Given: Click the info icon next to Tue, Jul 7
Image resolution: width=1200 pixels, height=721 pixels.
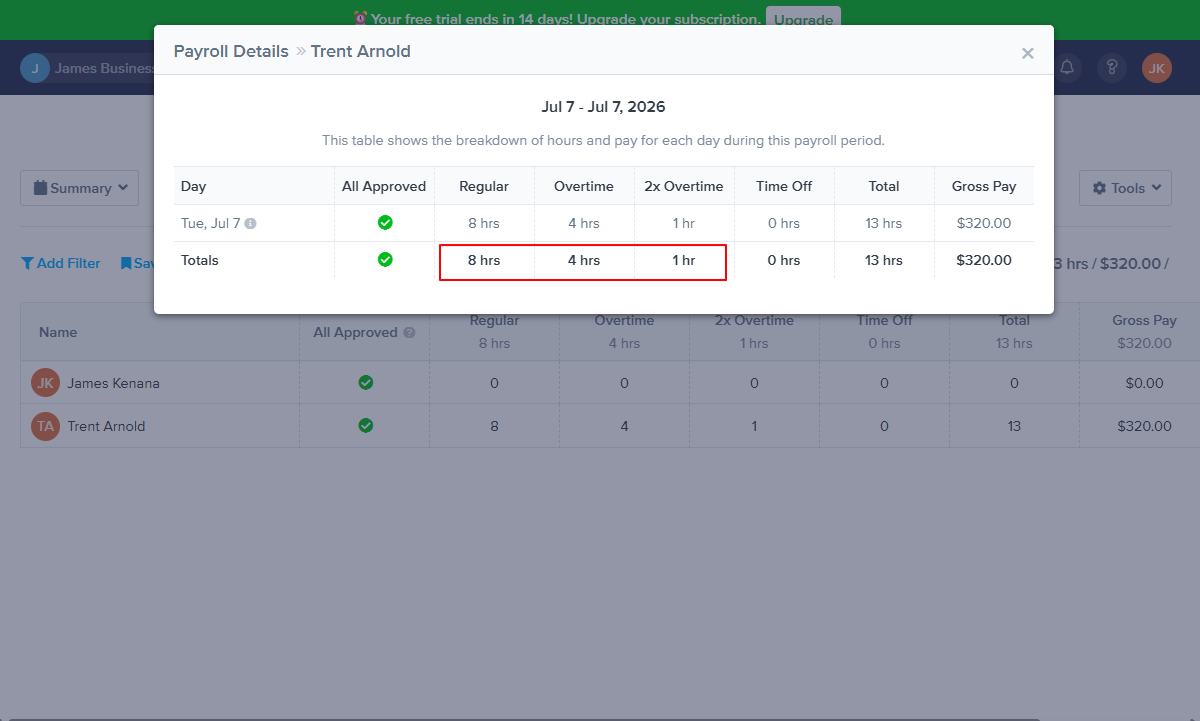Looking at the screenshot, I should (x=250, y=224).
